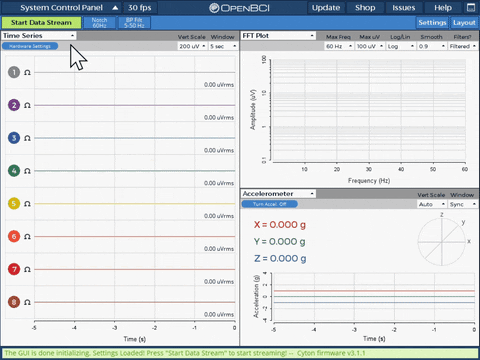Open the Max Freq 60 Hz dropdown
Screen dimensions: 480x360
click(339, 46)
